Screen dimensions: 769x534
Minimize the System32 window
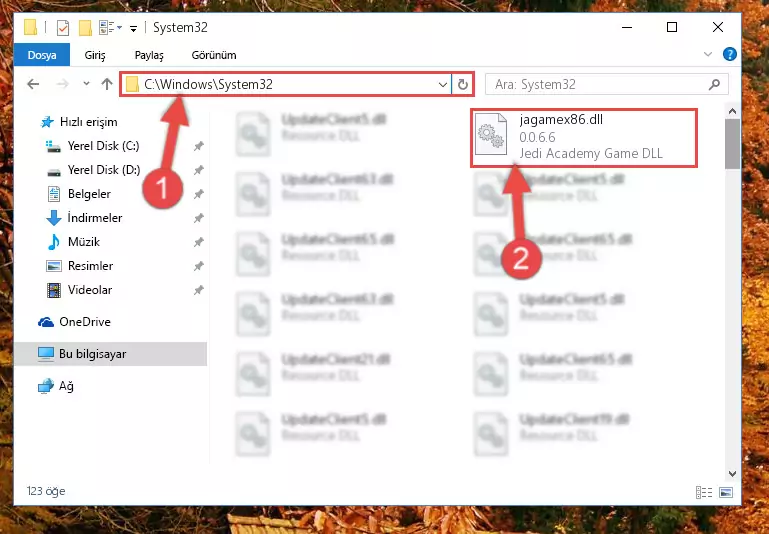tap(626, 27)
